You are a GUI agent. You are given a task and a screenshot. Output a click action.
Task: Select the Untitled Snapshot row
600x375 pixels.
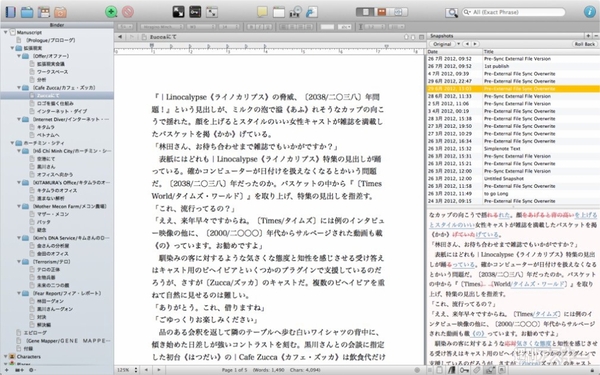[513, 178]
